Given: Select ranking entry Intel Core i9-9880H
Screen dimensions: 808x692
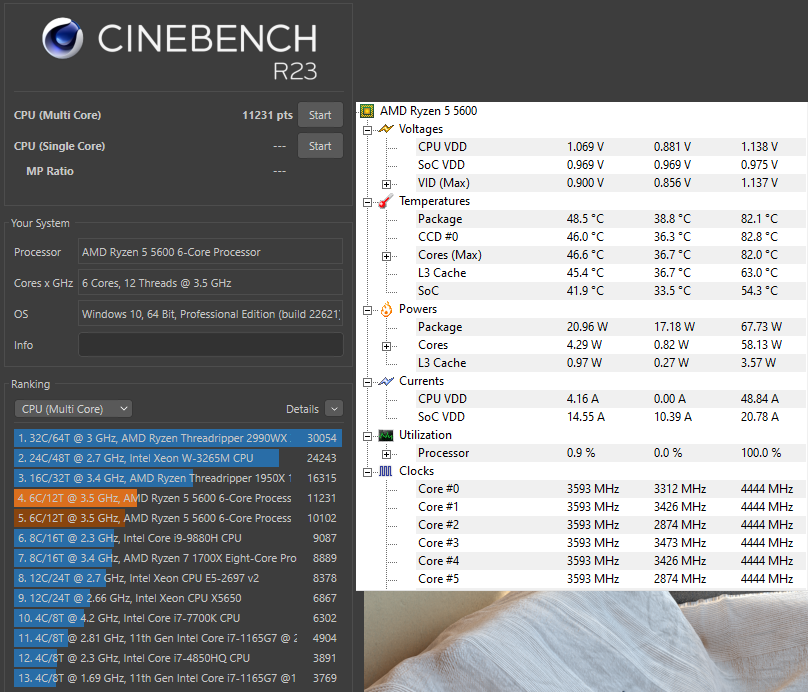Looking at the screenshot, I should pyautogui.click(x=178, y=538).
